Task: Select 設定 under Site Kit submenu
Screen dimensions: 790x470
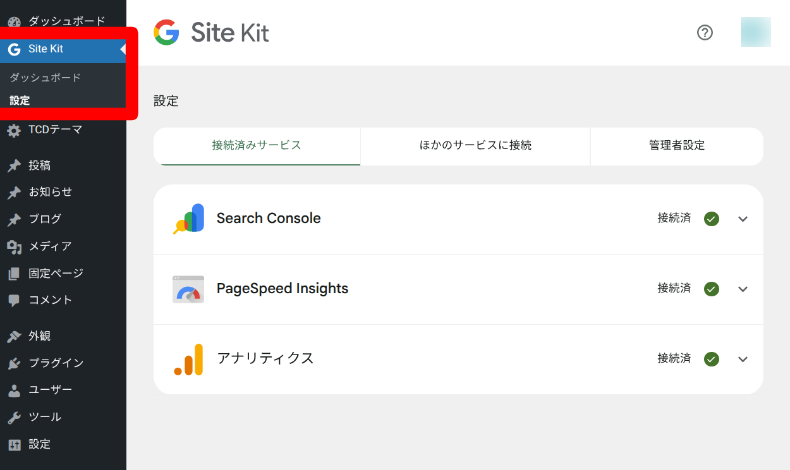Action: pos(20,101)
